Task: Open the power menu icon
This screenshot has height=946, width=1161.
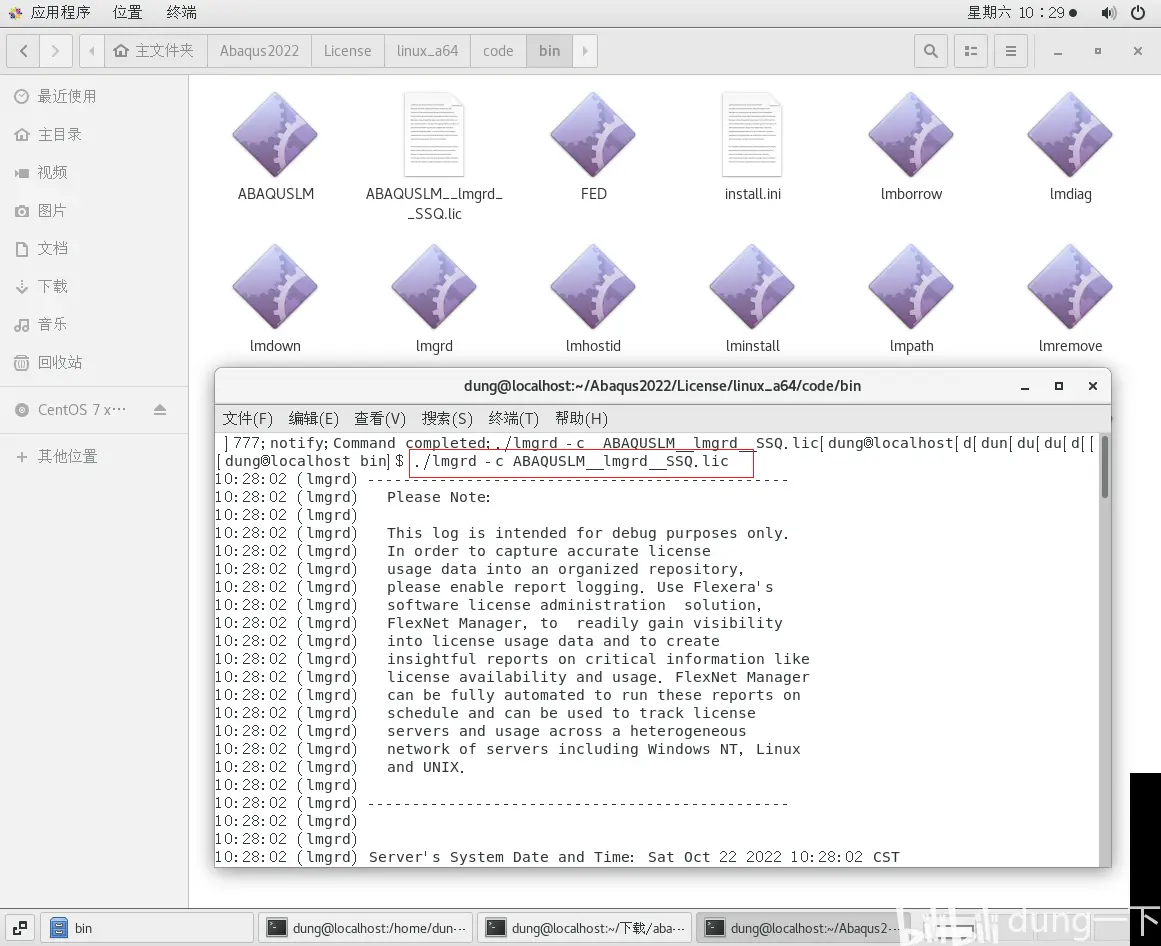Action: click(x=1138, y=13)
